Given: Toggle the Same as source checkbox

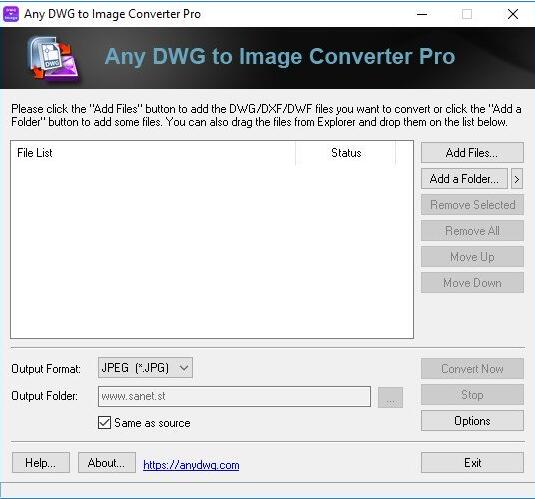Looking at the screenshot, I should tap(104, 423).
